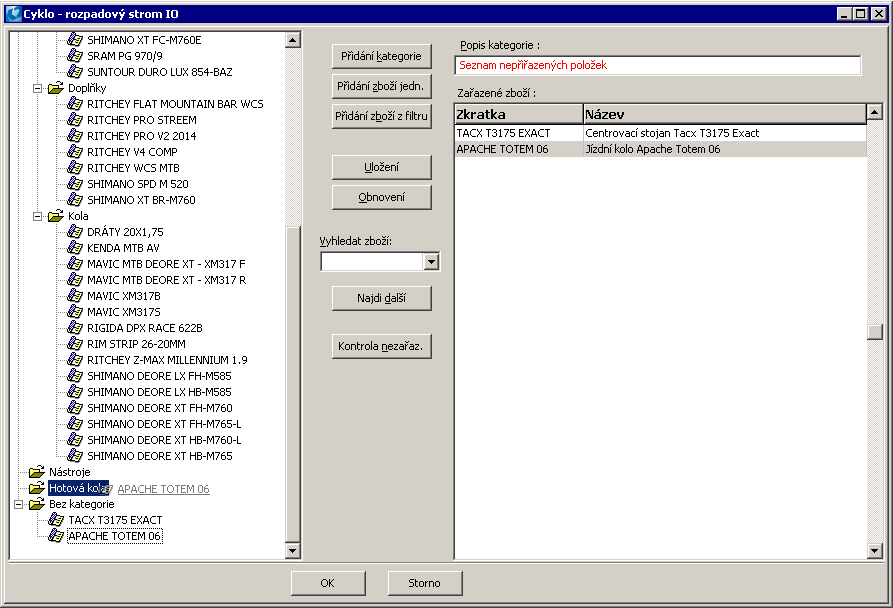Click the item icon beside SHIMANO XT FC-M760E
This screenshot has height=608, width=893.
coord(75,40)
